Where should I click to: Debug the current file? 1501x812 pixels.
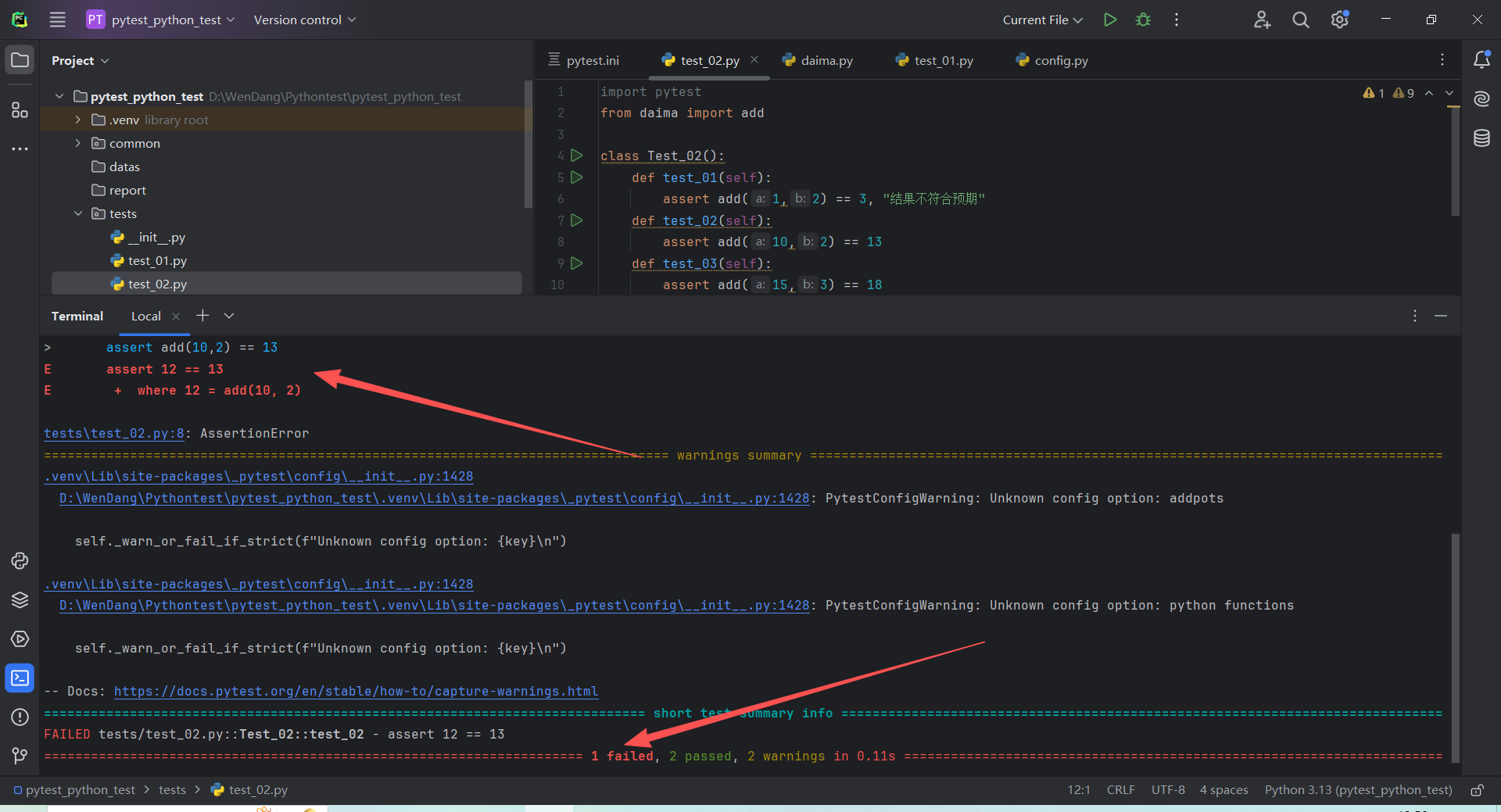pyautogui.click(x=1143, y=20)
